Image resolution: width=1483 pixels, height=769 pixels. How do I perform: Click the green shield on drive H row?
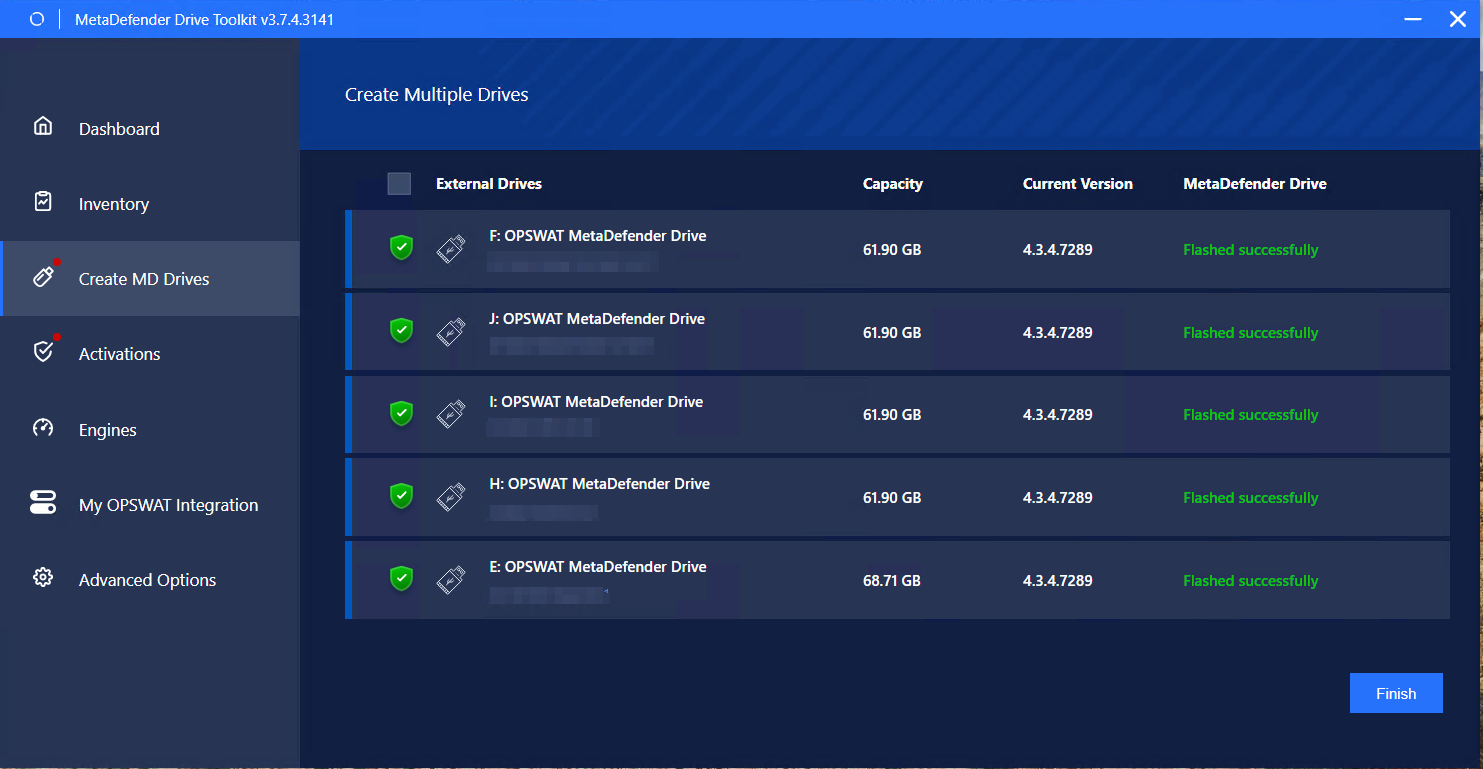tap(401, 496)
